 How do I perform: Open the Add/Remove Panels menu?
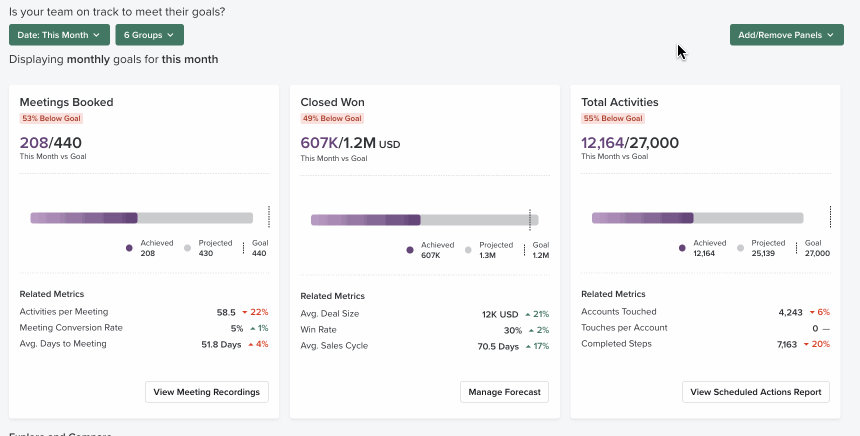click(786, 35)
